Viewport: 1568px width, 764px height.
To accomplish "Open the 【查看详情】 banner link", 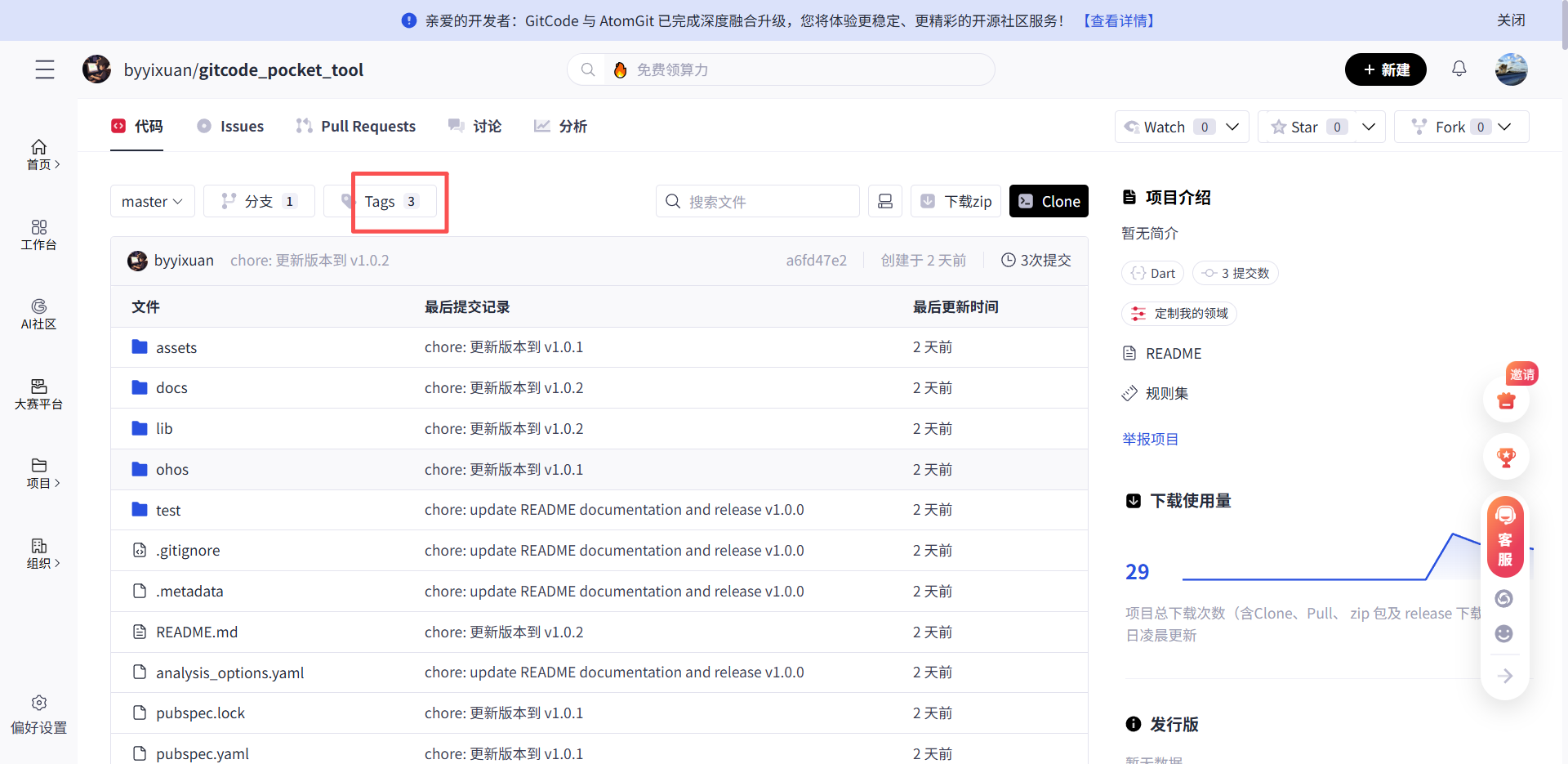I will click(x=1117, y=20).
